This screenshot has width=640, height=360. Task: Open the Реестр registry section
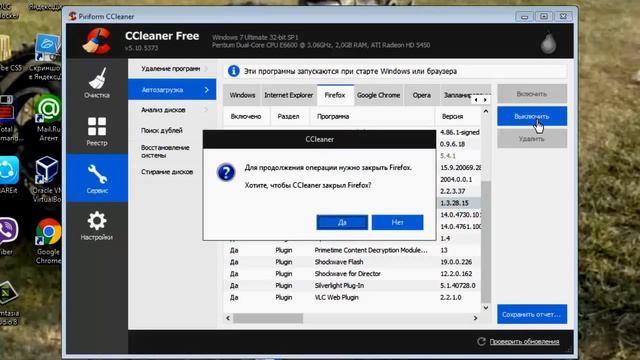(97, 132)
